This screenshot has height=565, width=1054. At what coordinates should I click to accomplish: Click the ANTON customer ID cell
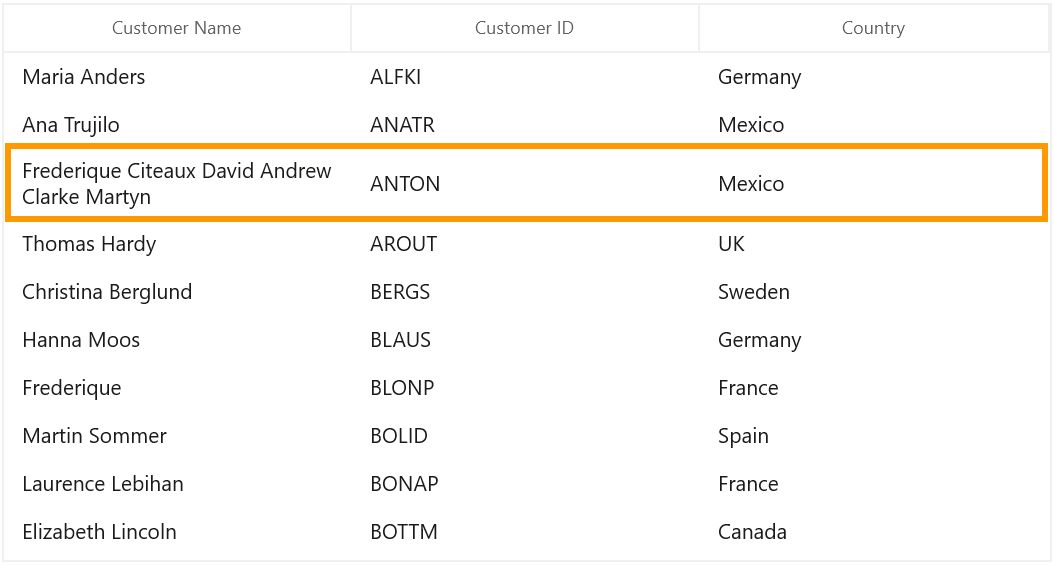524,183
